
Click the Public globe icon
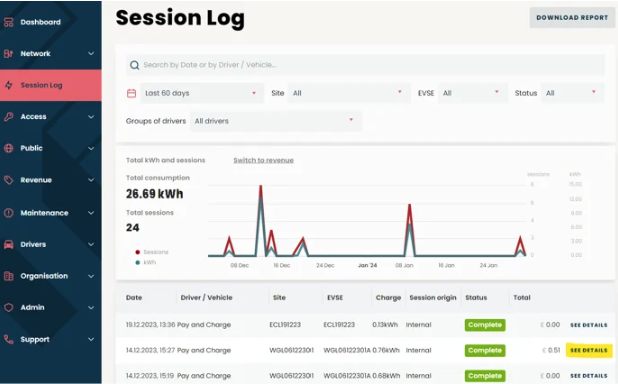click(x=9, y=148)
